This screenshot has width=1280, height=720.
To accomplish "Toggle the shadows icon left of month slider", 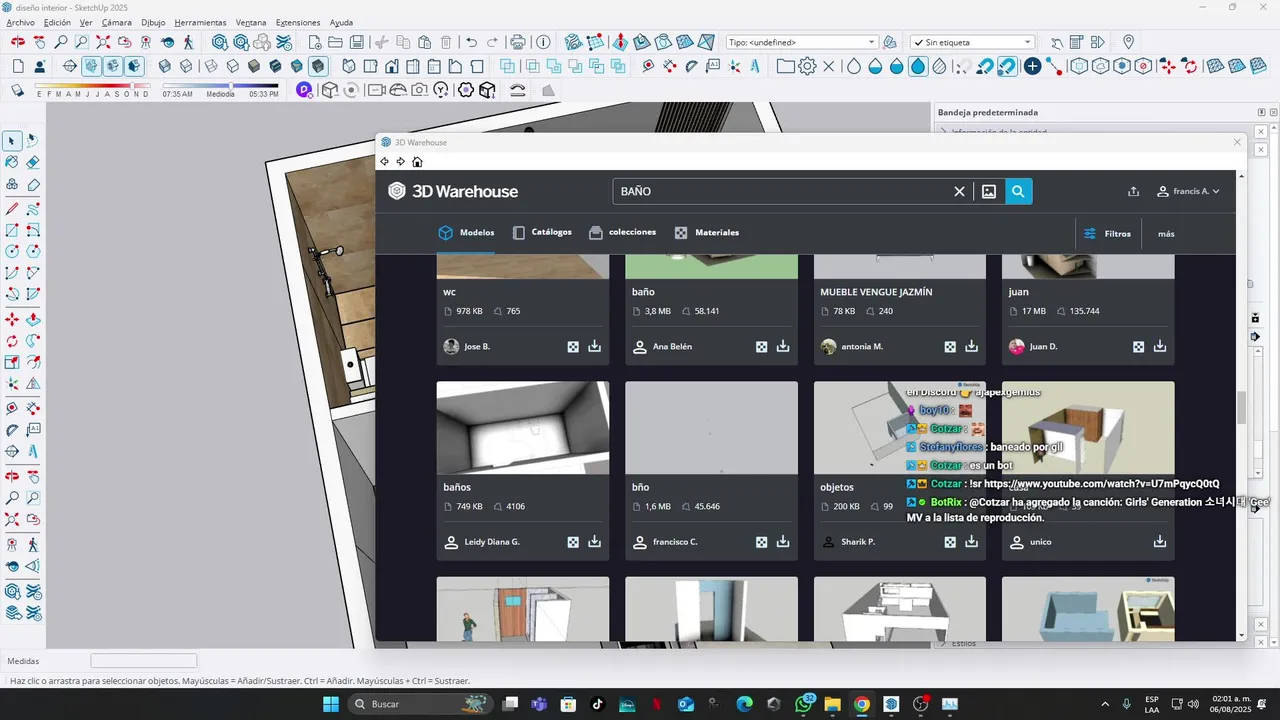I will click(x=18, y=90).
